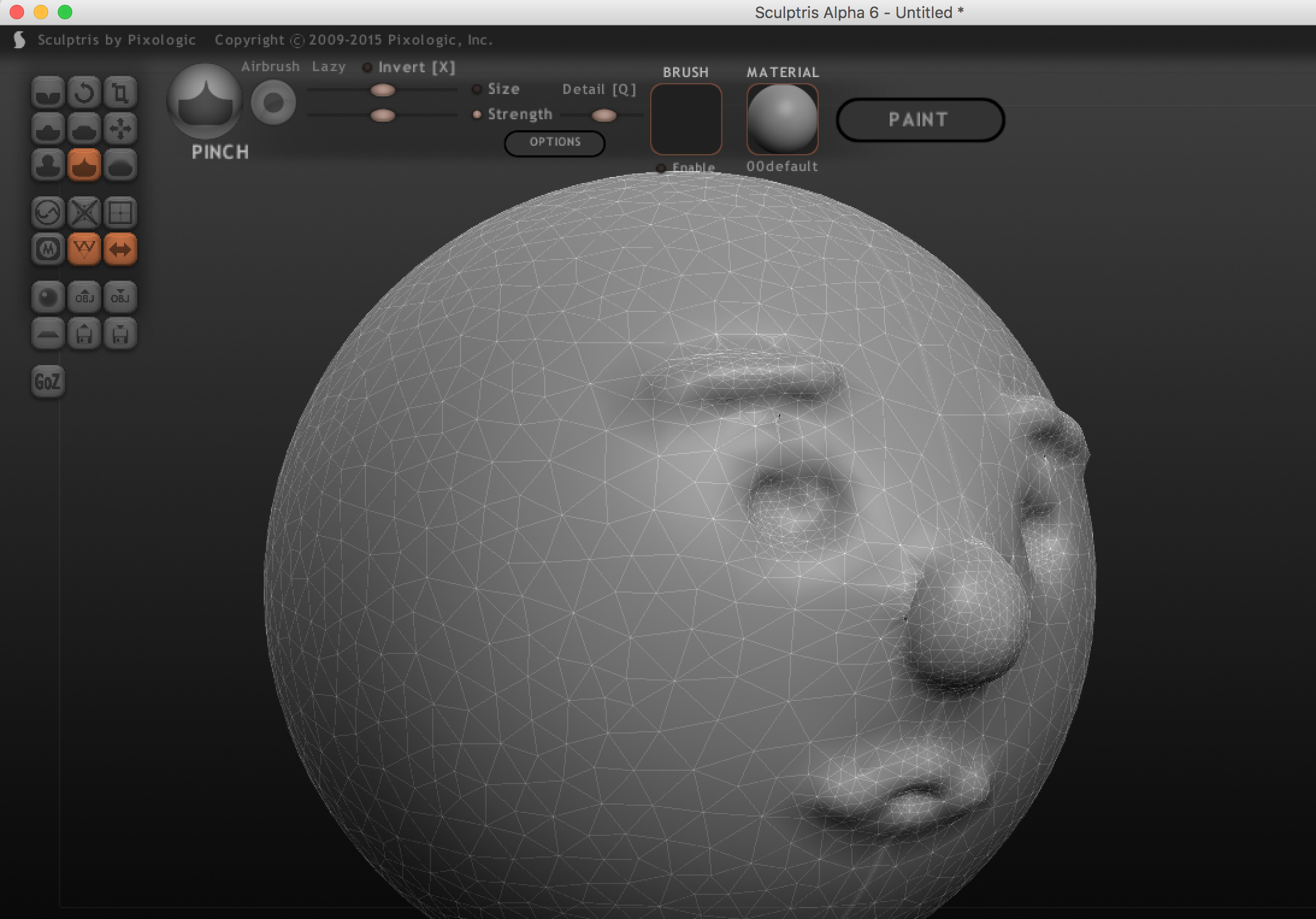Click the Sculptris logo icon at top-left

[x=19, y=40]
